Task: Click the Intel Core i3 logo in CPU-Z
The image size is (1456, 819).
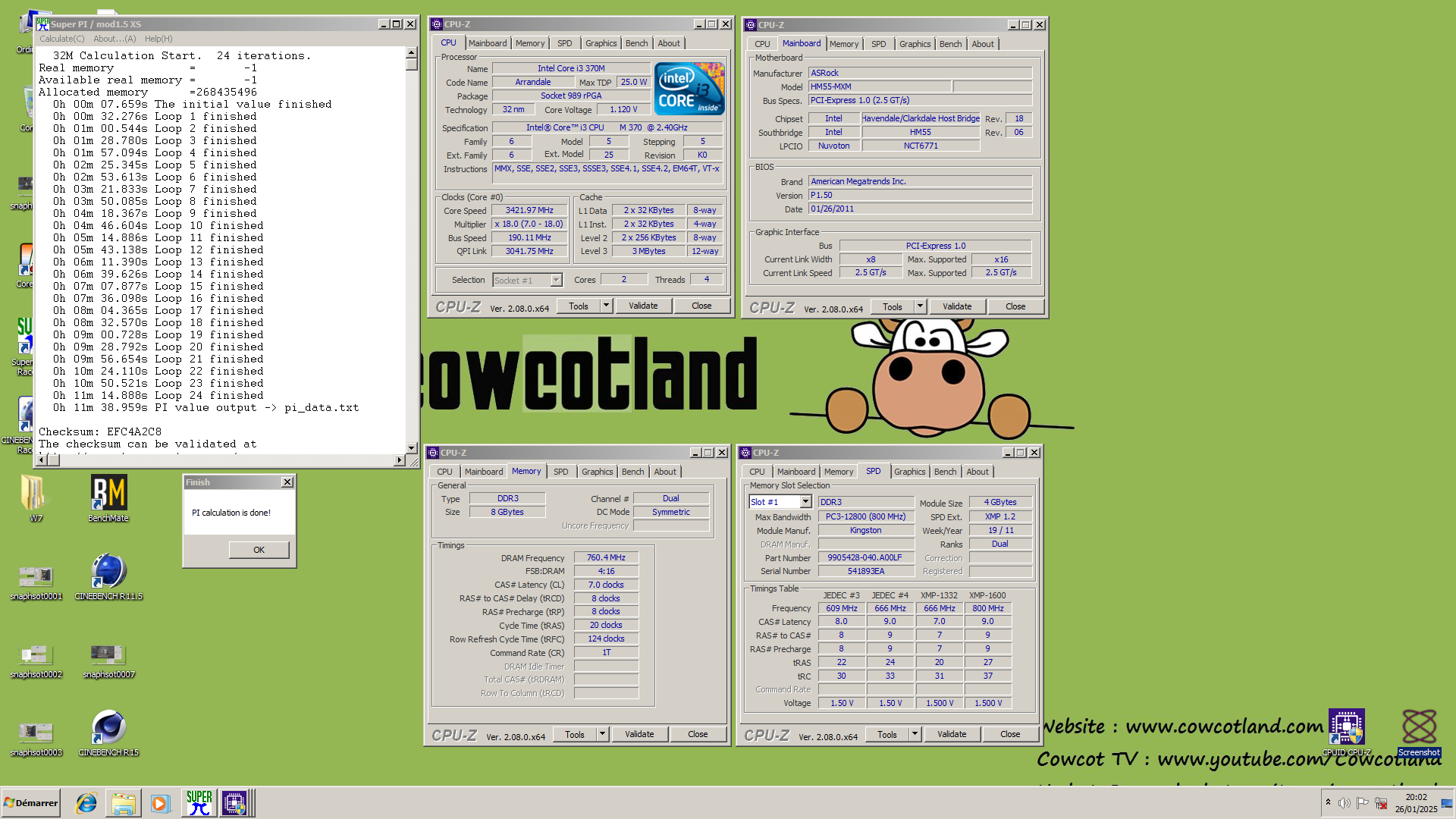Action: point(689,89)
